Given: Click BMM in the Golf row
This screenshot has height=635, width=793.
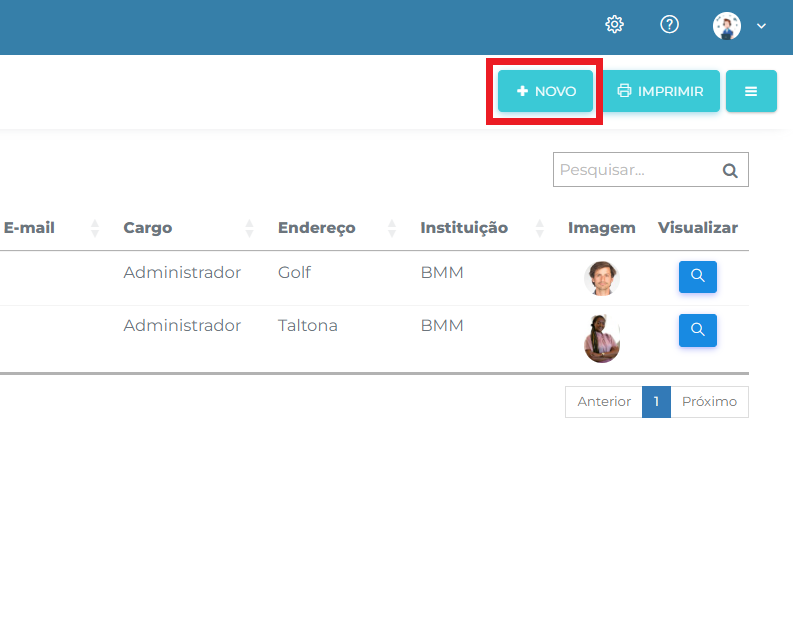Looking at the screenshot, I should point(442,273).
